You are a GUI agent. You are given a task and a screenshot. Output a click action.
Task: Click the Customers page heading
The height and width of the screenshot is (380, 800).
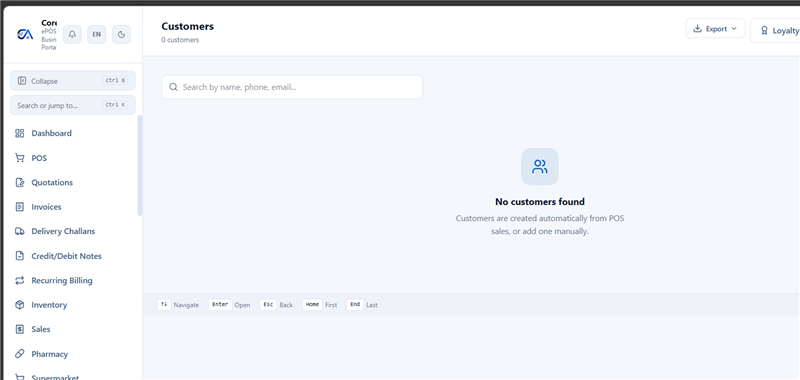187,27
